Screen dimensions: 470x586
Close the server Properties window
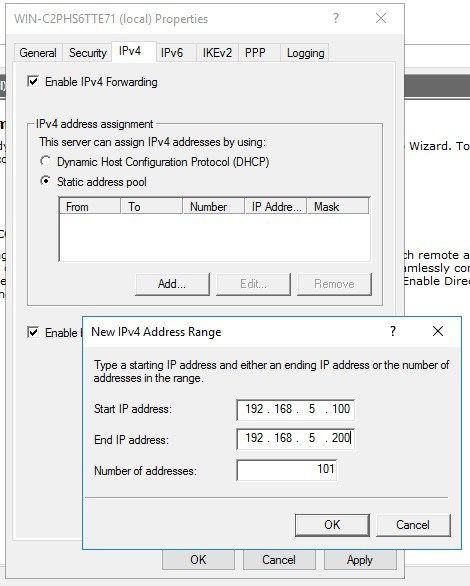click(381, 18)
